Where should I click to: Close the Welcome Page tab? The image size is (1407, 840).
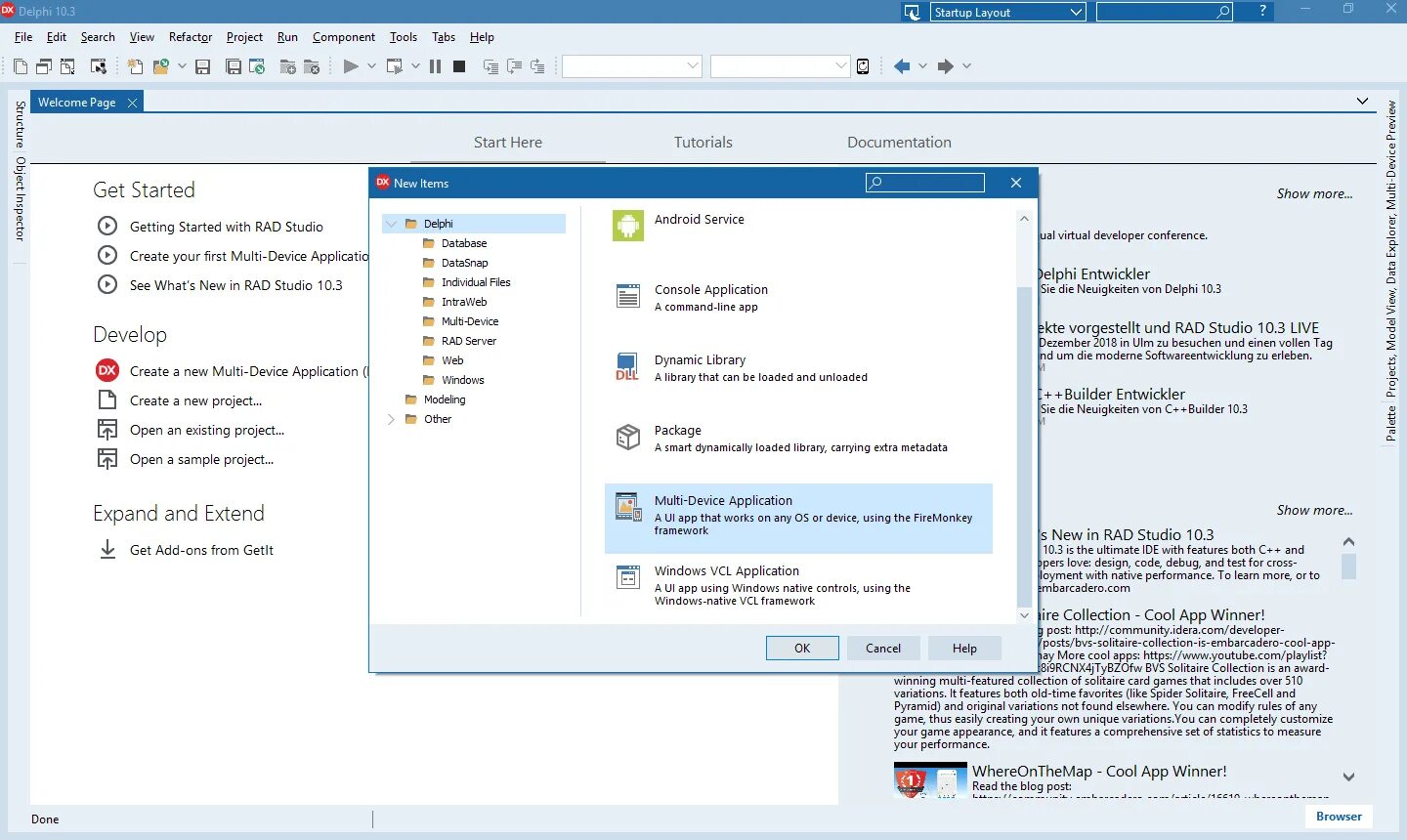(x=132, y=103)
